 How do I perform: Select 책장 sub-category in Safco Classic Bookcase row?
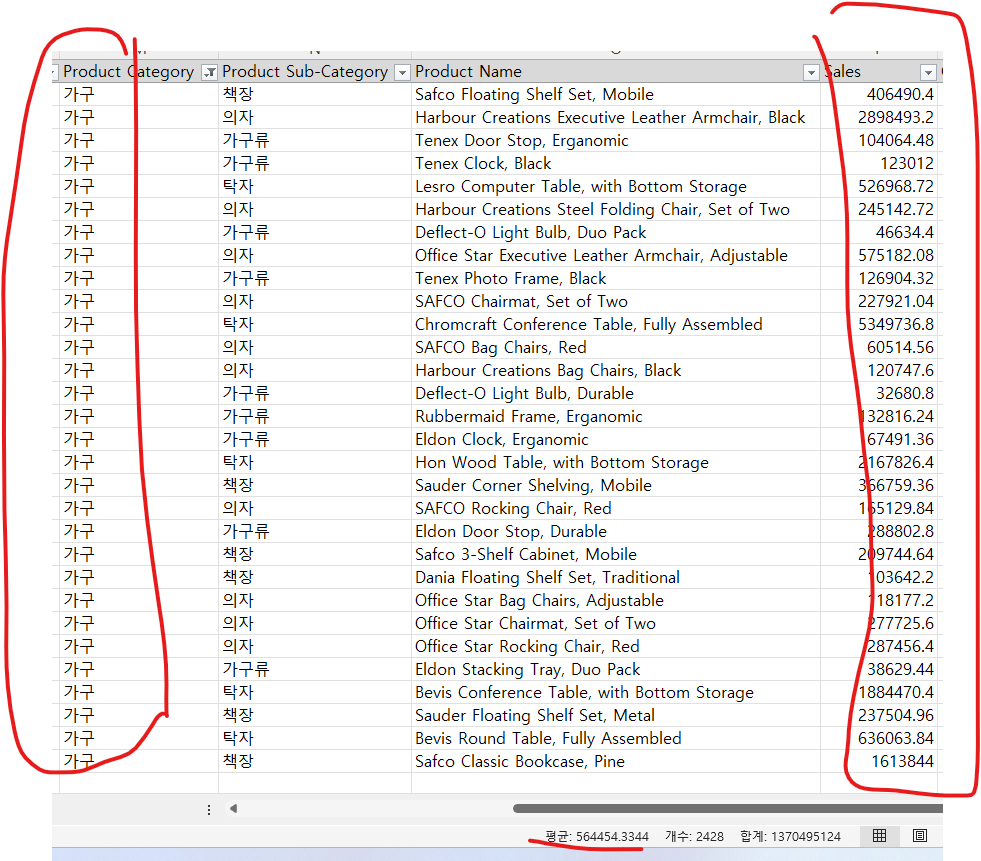click(315, 762)
